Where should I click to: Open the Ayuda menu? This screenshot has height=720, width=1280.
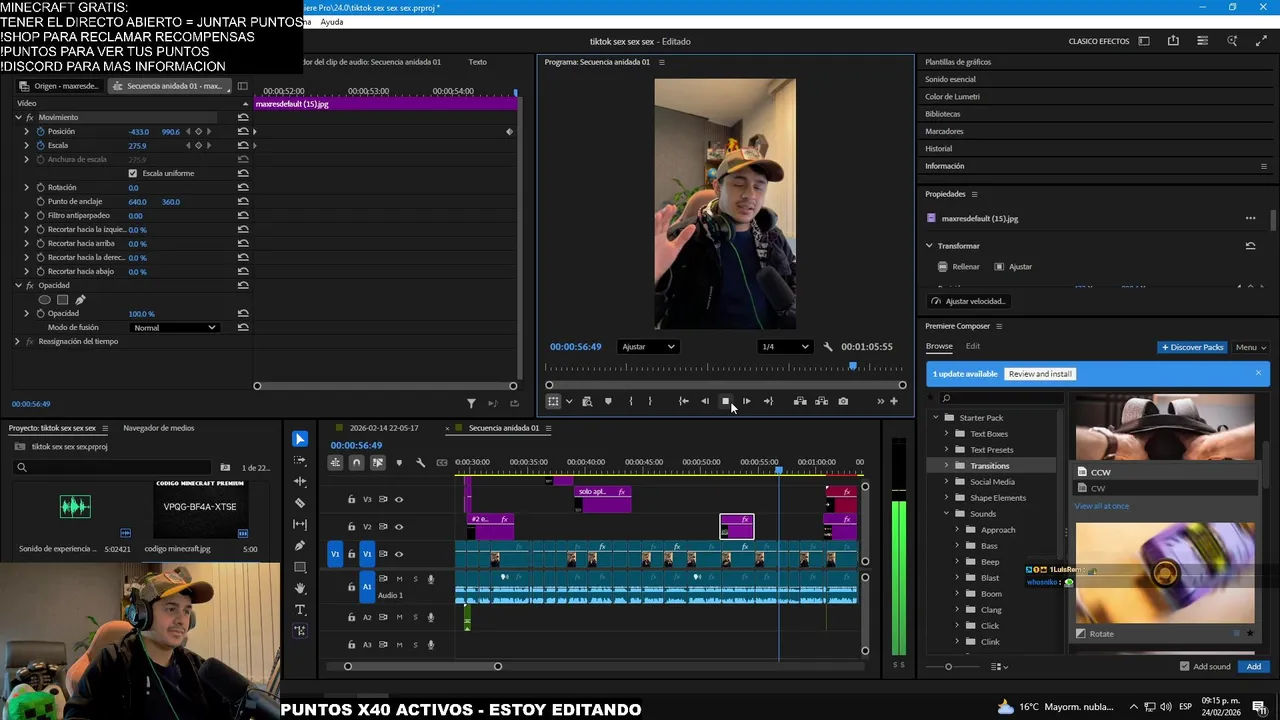332,22
